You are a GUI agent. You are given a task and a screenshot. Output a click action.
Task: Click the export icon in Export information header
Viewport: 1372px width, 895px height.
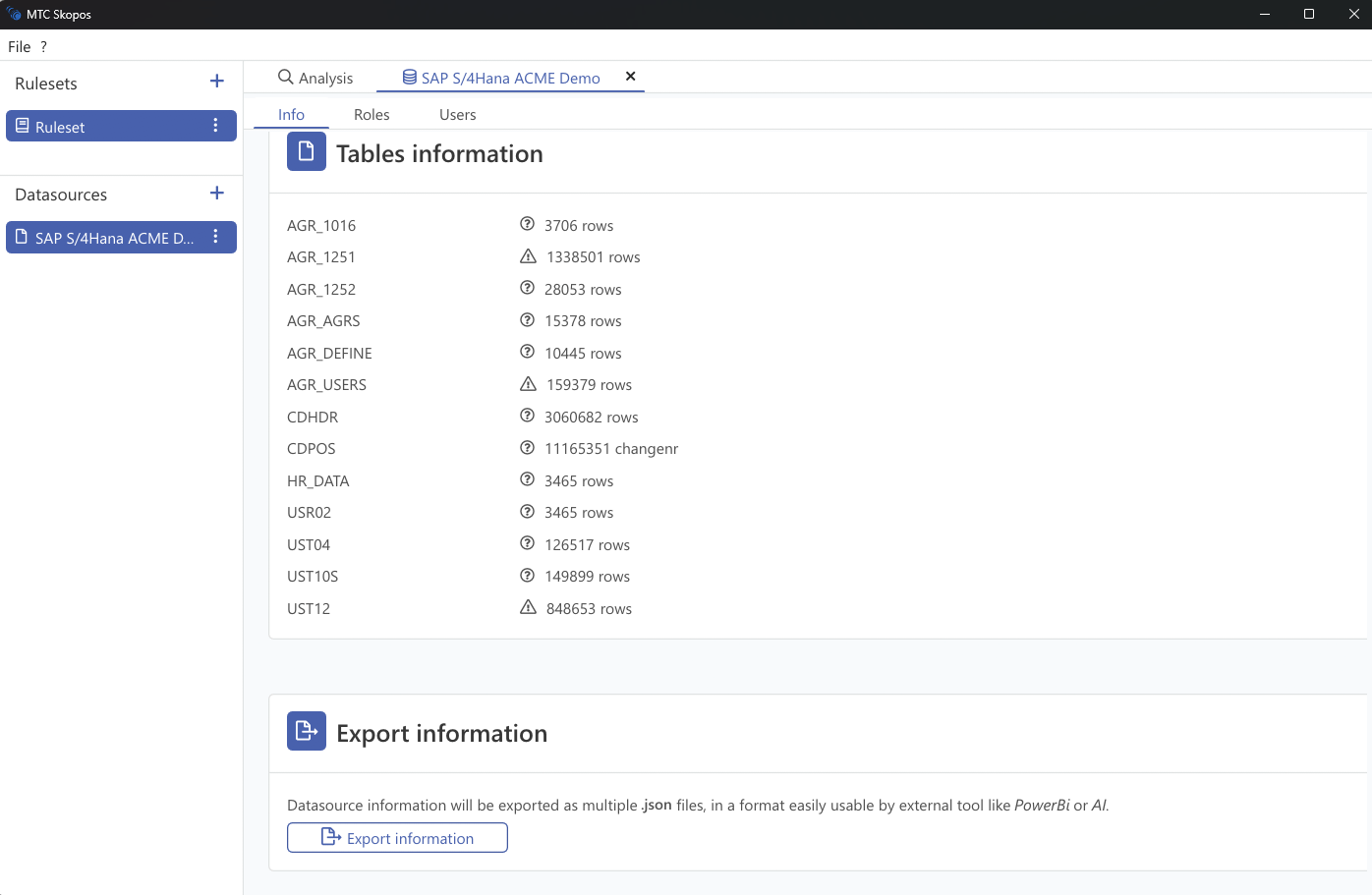[306, 731]
